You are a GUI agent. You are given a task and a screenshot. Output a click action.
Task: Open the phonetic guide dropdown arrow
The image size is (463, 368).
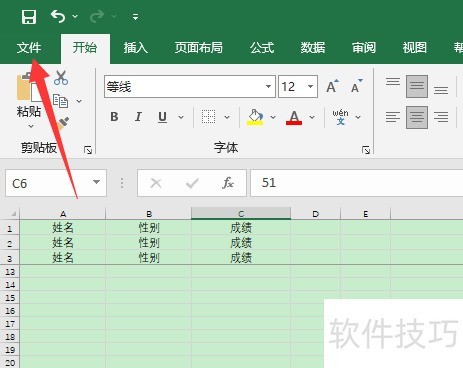click(x=358, y=117)
